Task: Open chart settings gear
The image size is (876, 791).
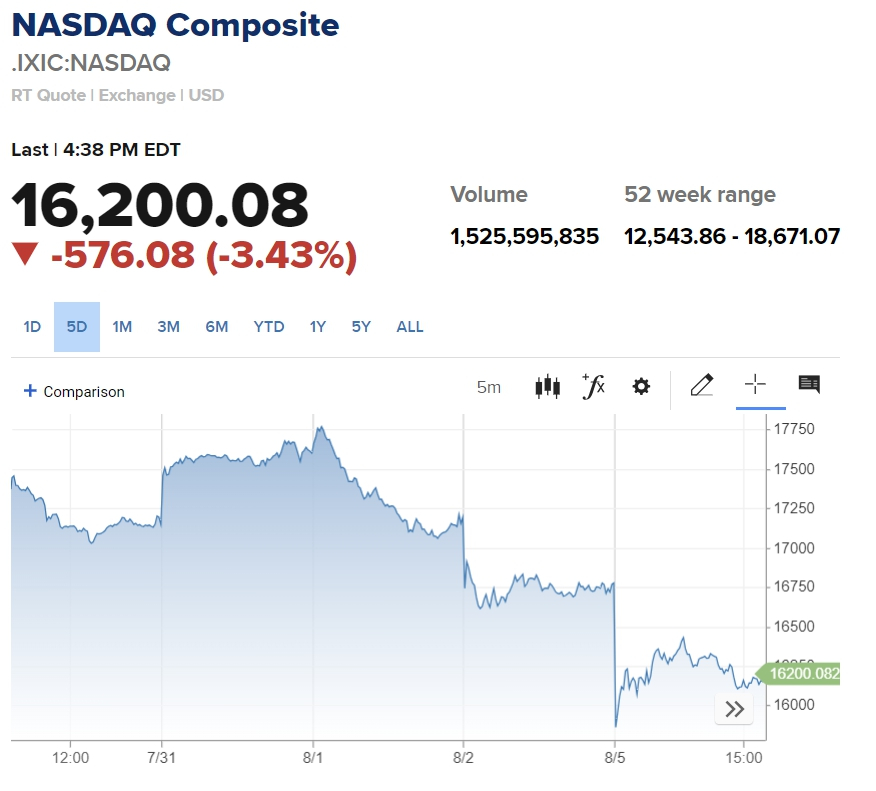Action: point(641,387)
